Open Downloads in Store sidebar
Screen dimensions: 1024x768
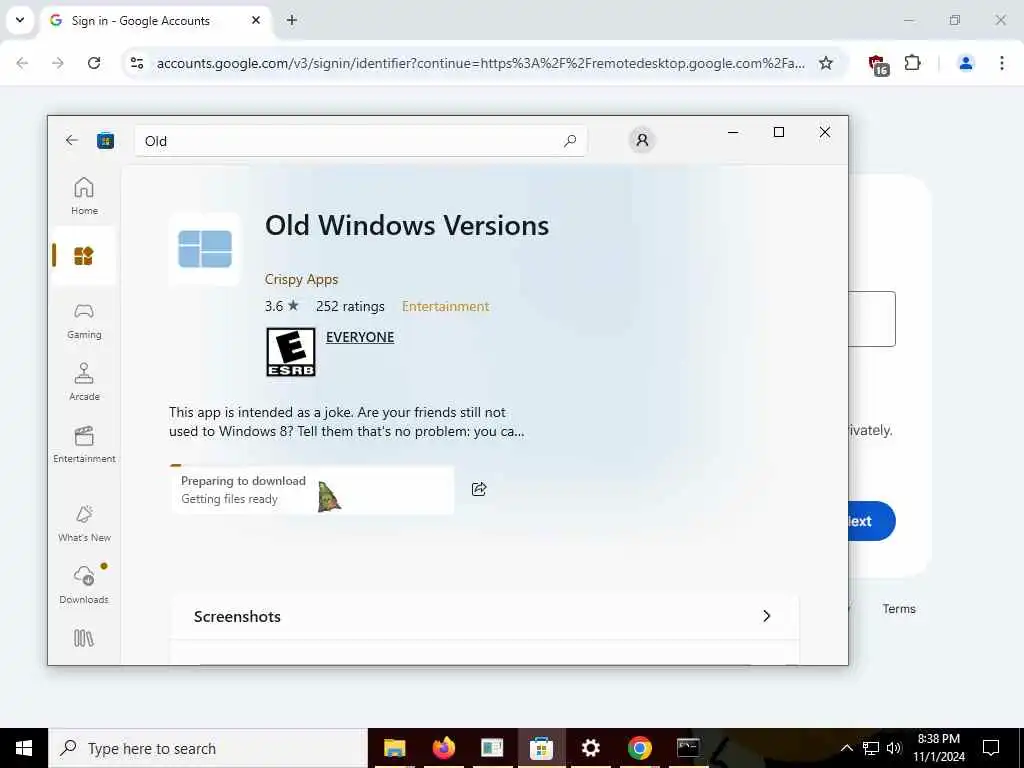coord(84,584)
